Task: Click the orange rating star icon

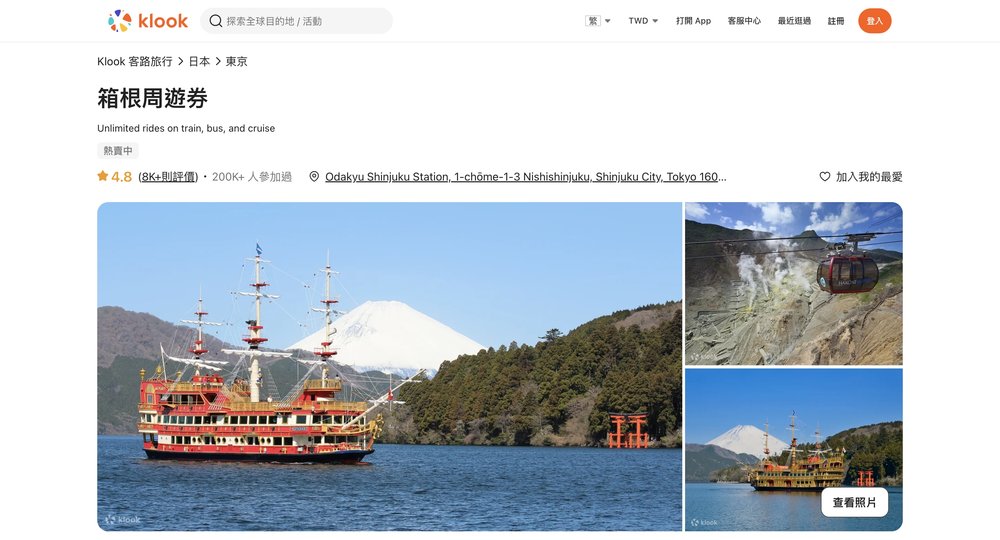Action: [x=103, y=176]
